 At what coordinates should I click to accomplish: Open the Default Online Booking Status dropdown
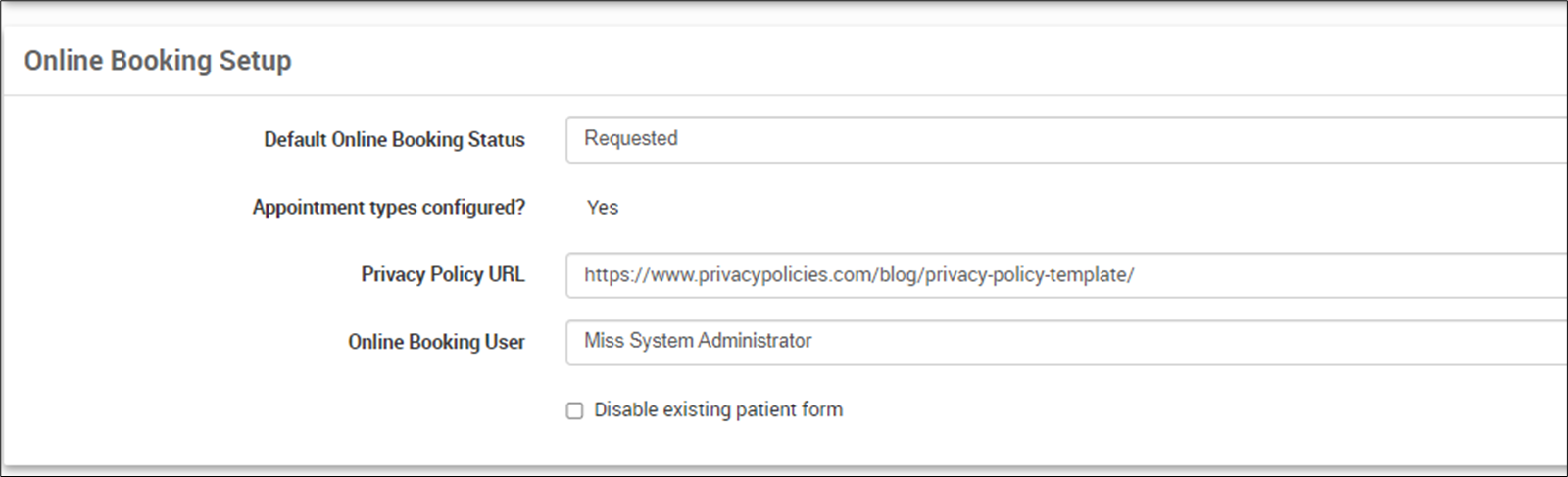(1065, 139)
